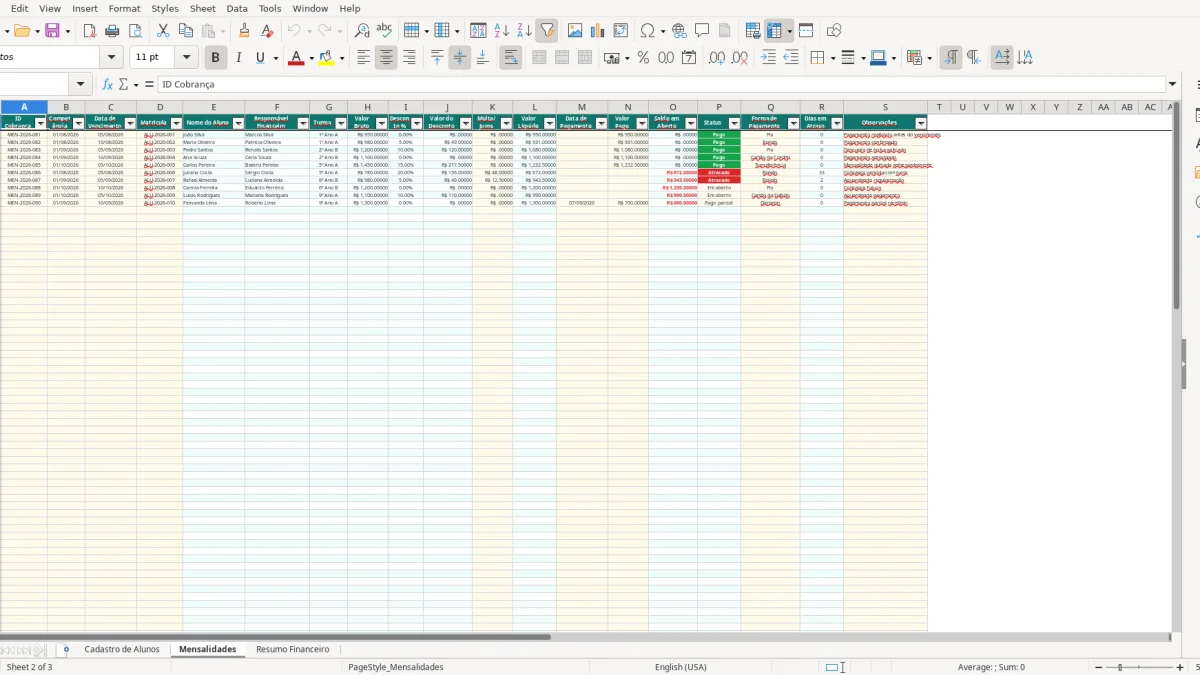1200x675 pixels.
Task: Click Insert Chart icon
Action: (598, 30)
